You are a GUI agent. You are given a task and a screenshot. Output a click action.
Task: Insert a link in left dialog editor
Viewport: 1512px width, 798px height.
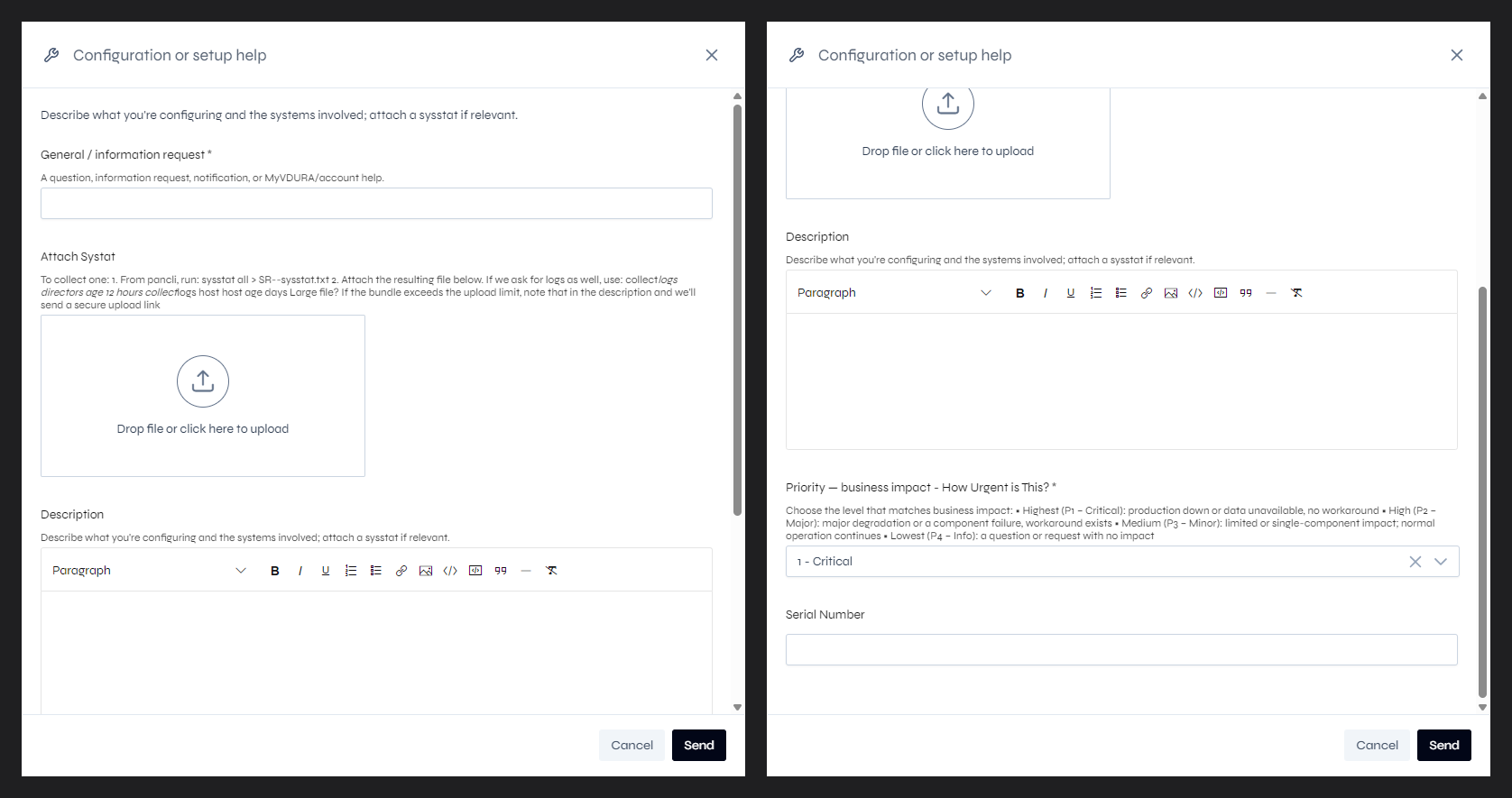click(x=401, y=571)
